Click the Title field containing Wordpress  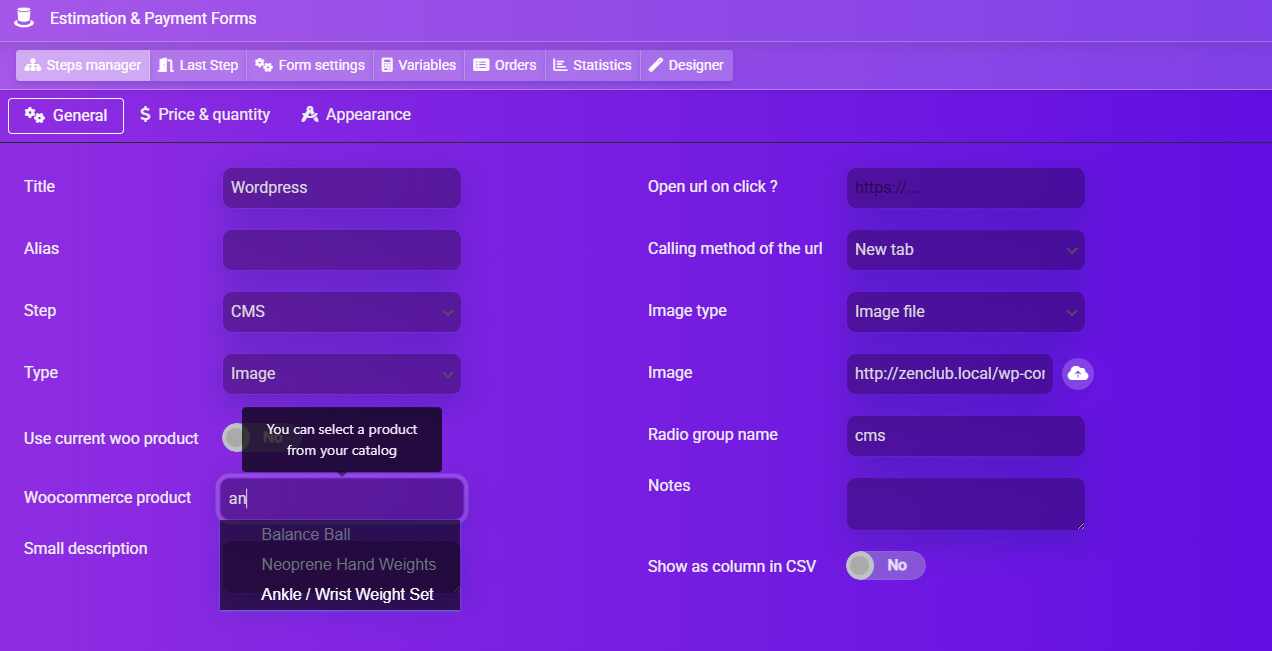(342, 188)
